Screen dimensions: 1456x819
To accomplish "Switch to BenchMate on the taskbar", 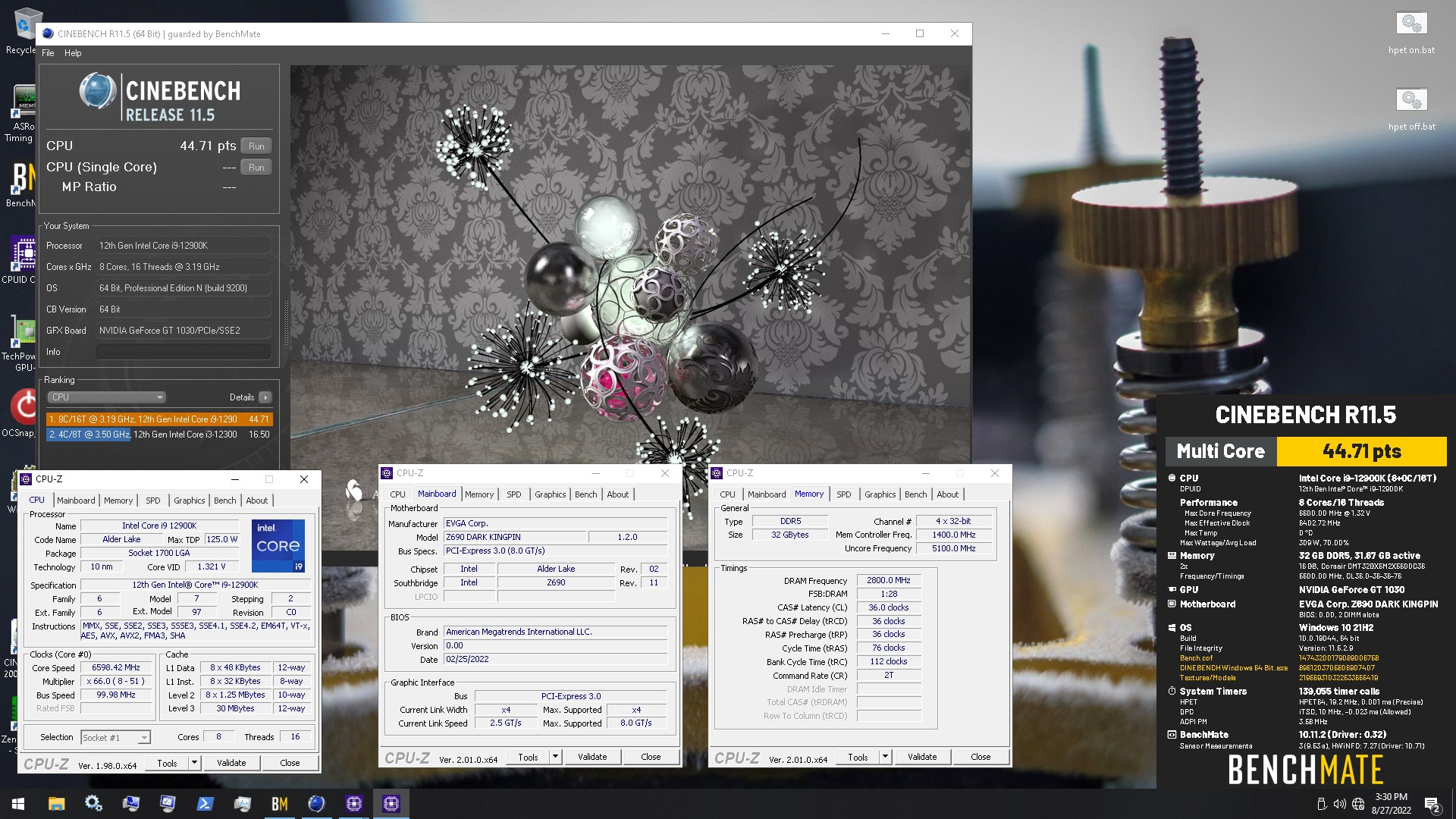I will [x=280, y=804].
